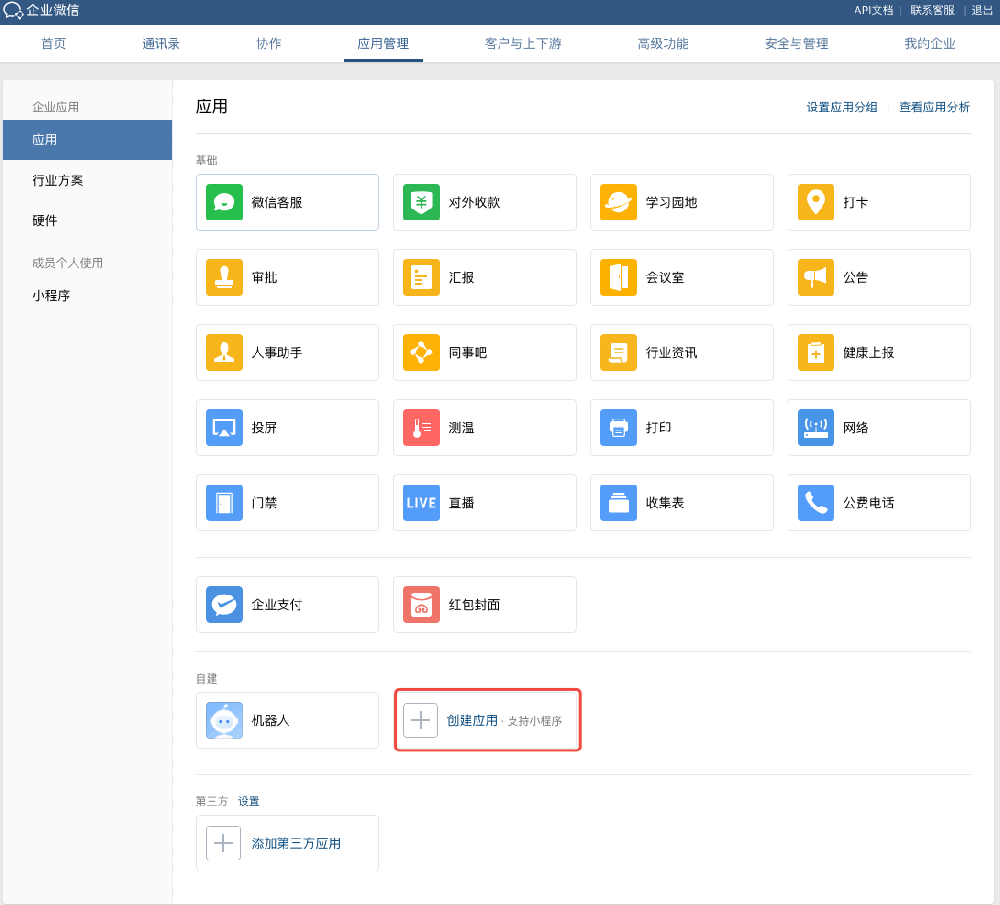
Task: Click the 公费电话 phone icon
Action: click(x=816, y=502)
